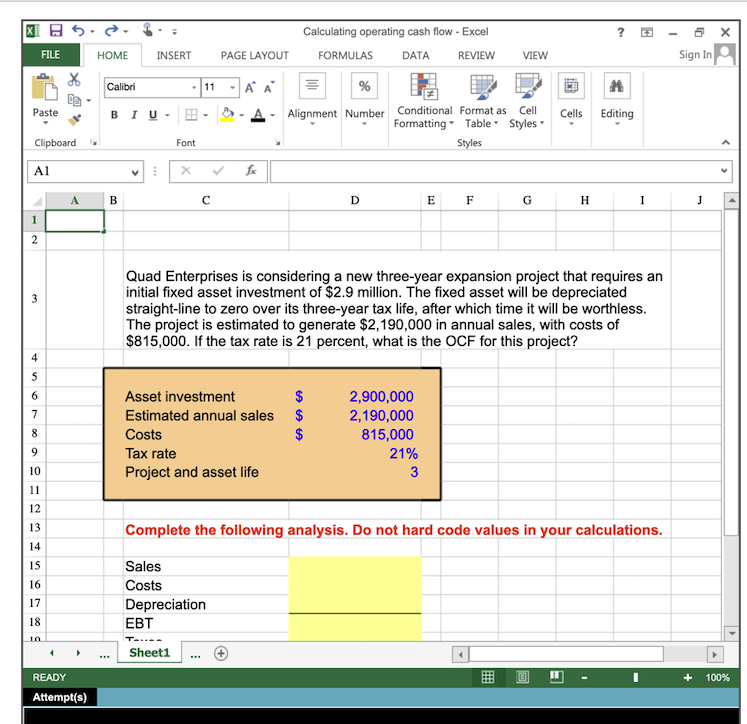The width and height of the screenshot is (747, 724).
Task: Redo the last action
Action: (111, 31)
